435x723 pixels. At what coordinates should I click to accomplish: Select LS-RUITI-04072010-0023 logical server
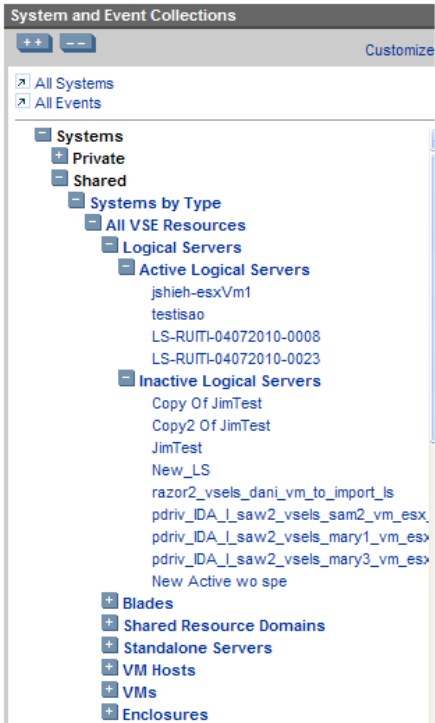click(x=236, y=359)
